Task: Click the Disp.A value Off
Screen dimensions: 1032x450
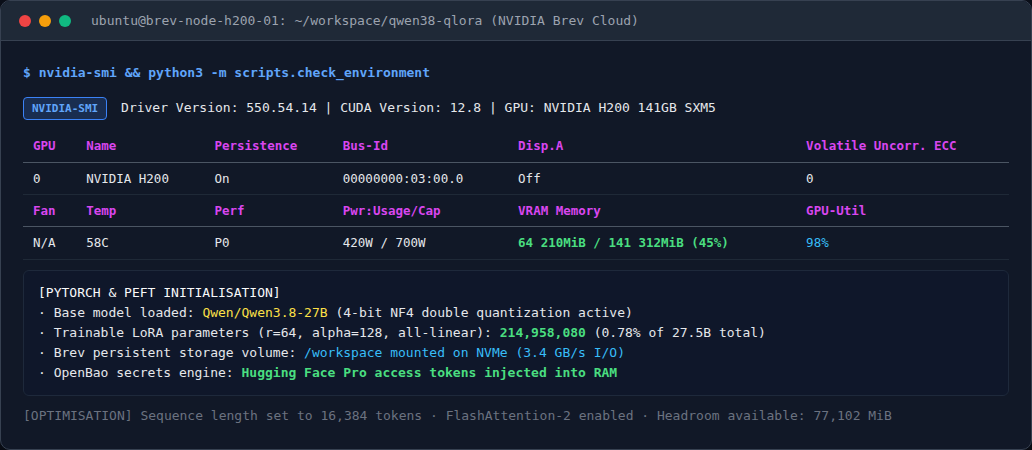Action: point(529,179)
